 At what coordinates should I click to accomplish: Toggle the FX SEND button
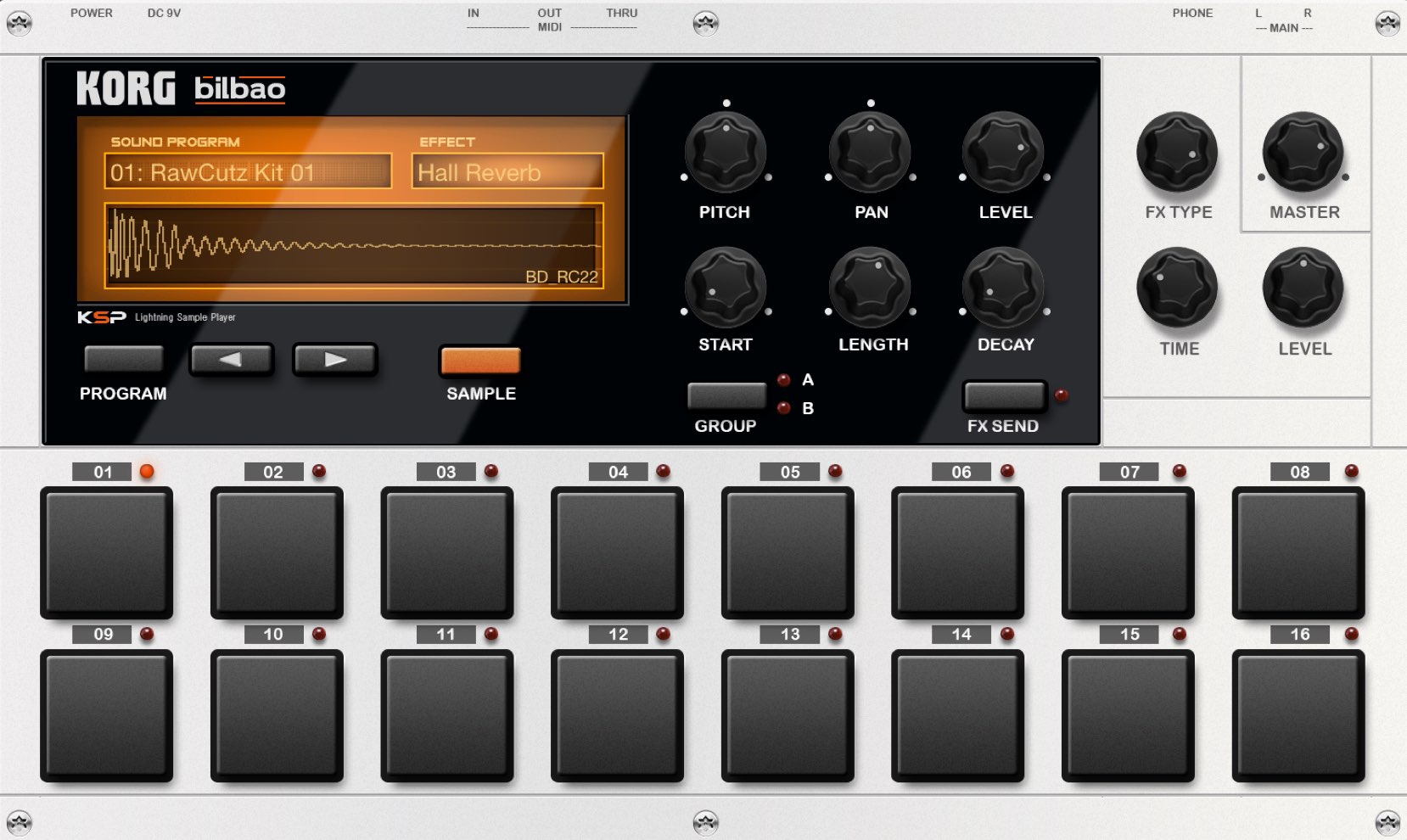1005,395
